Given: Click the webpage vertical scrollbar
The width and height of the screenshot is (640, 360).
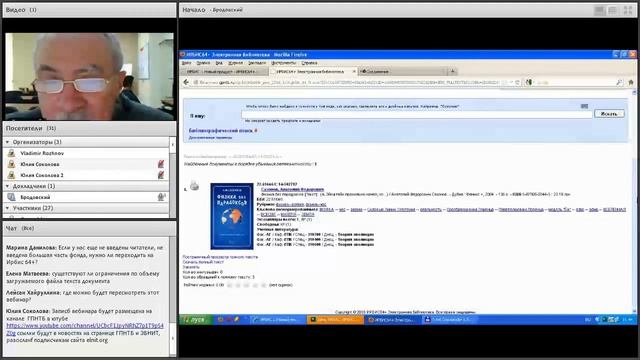Looking at the screenshot, I should click(x=634, y=202).
